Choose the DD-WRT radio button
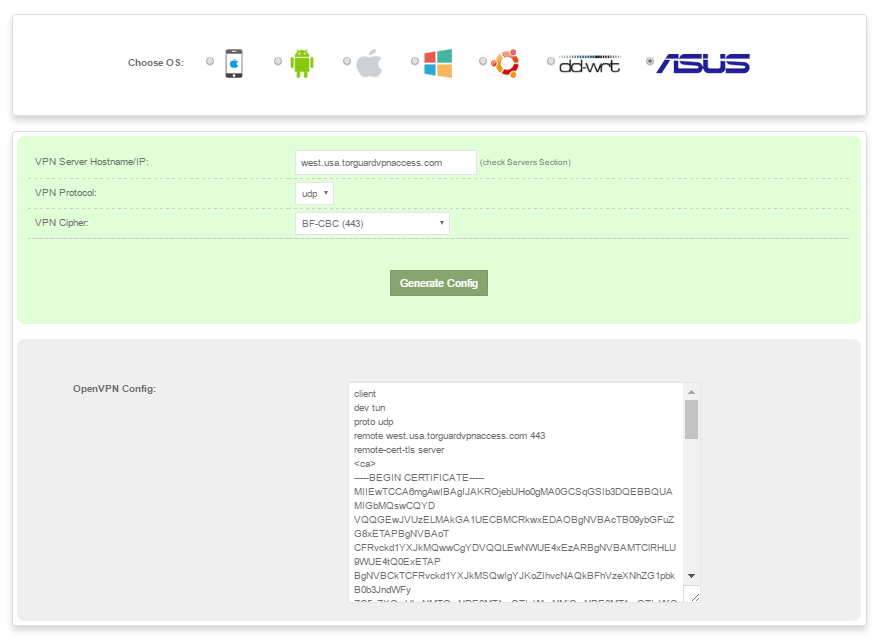Screen dimensions: 878x642 pos(550,62)
